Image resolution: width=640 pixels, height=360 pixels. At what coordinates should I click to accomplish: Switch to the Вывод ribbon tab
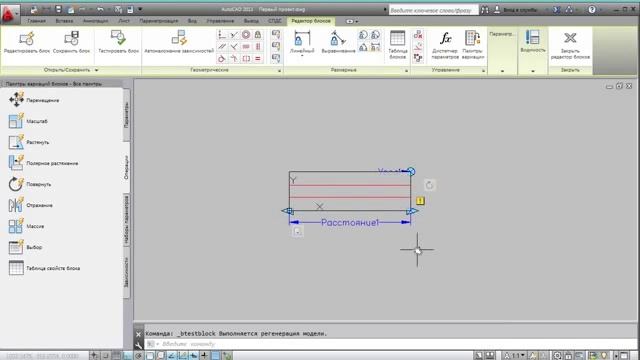251,21
